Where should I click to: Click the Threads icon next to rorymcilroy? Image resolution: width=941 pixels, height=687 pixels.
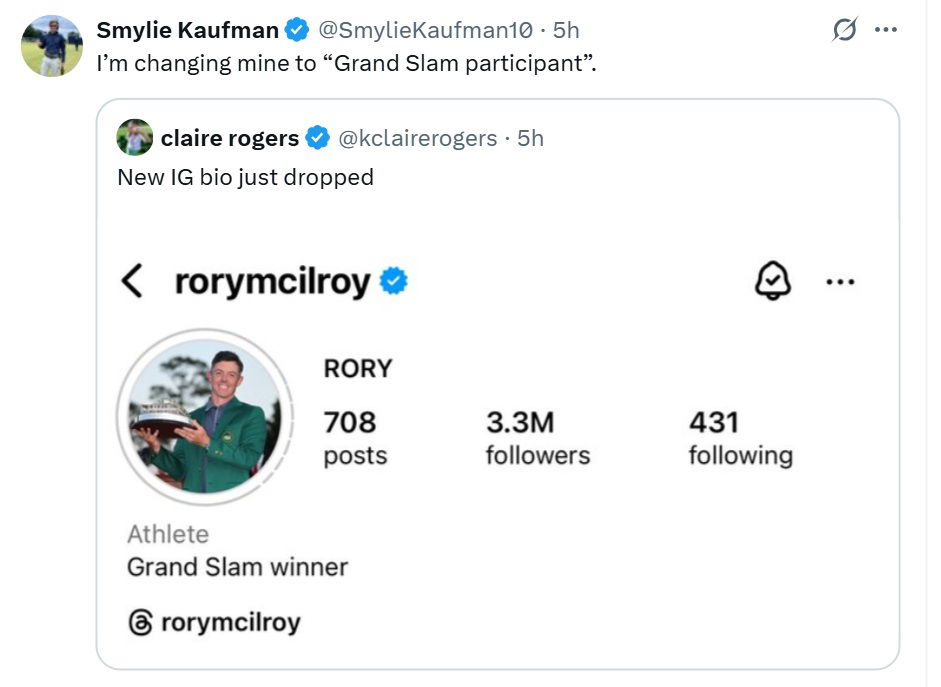[x=140, y=622]
